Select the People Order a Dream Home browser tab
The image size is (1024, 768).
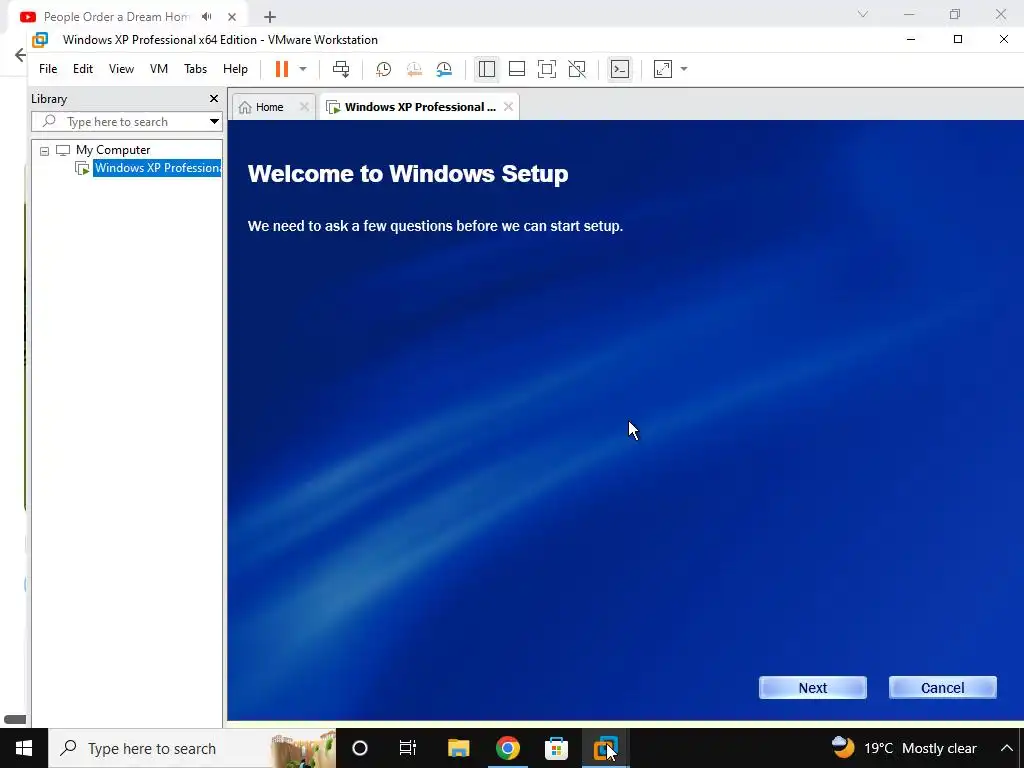[116, 17]
